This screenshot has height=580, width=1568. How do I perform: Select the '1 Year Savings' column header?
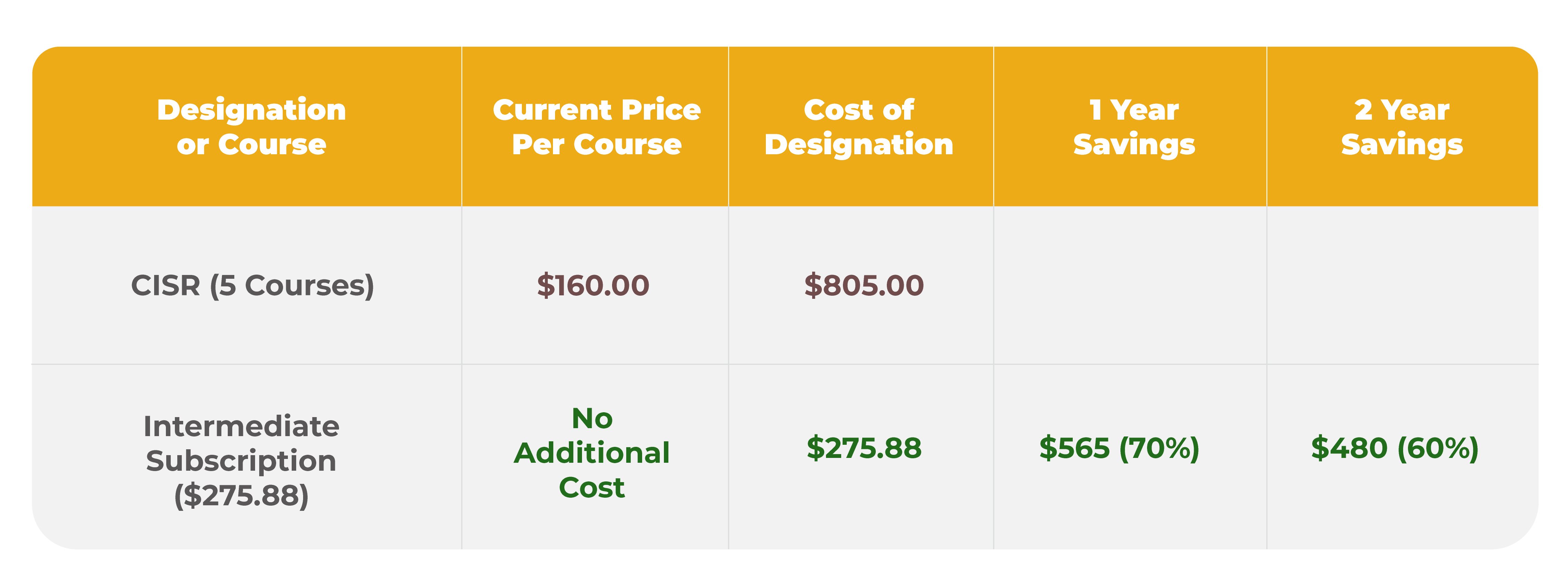(1134, 127)
